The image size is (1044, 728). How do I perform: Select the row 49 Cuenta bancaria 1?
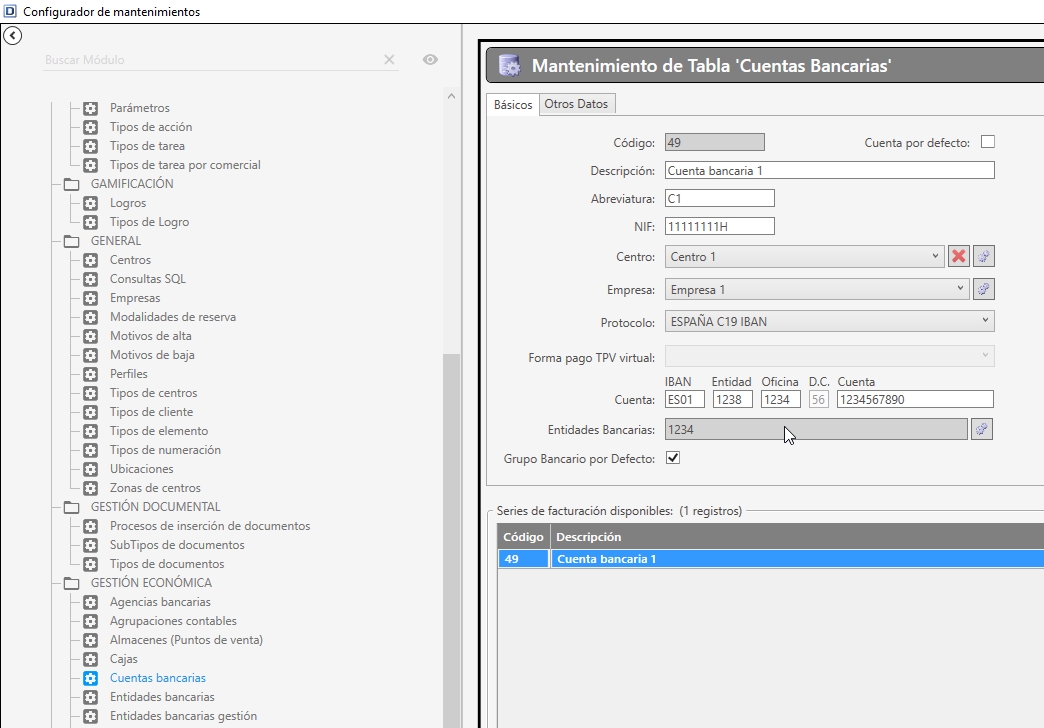click(770, 559)
